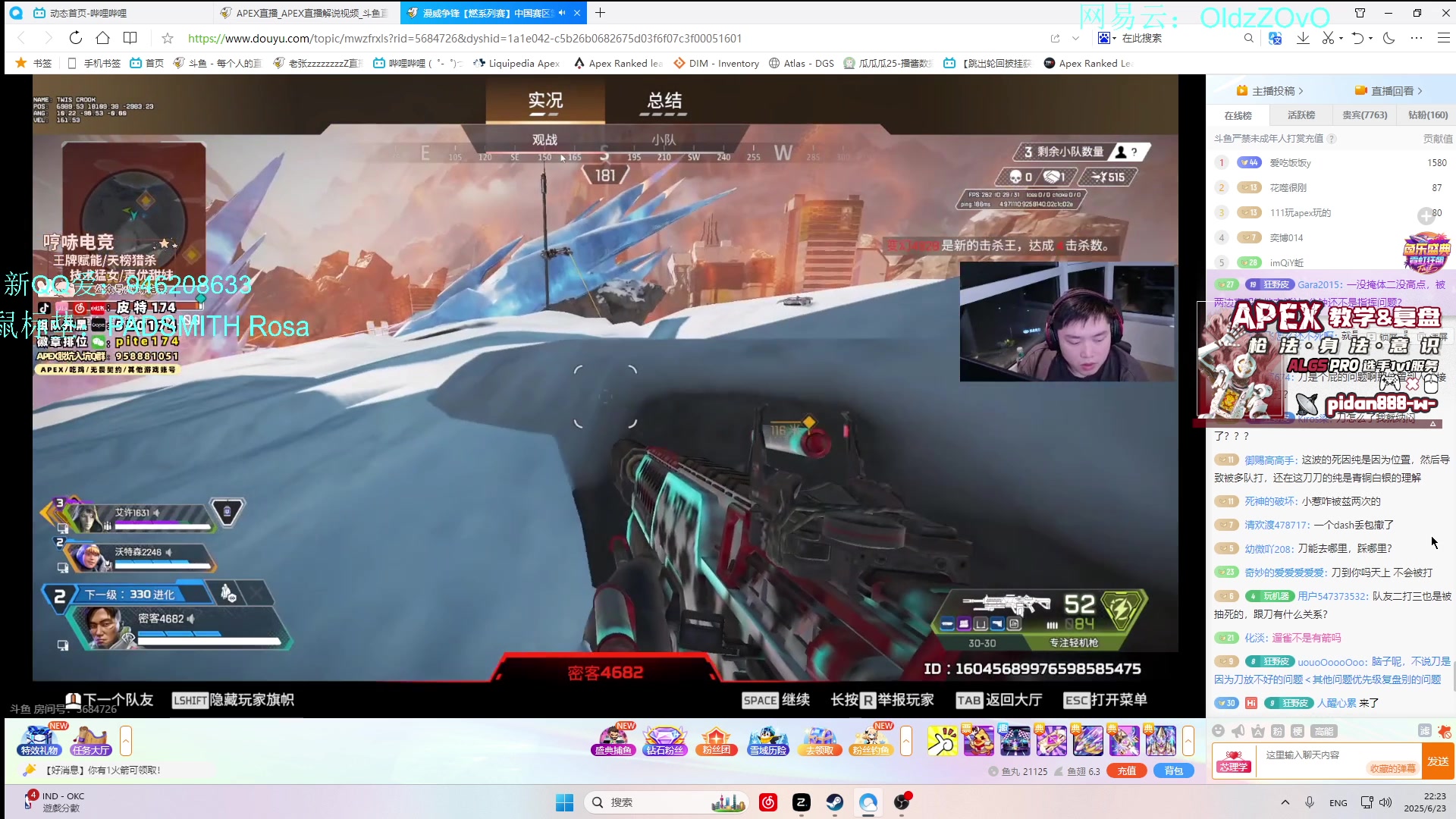Click the undo closed tab icon
Viewport: 1456px width, 819px height.
pos(1357,38)
